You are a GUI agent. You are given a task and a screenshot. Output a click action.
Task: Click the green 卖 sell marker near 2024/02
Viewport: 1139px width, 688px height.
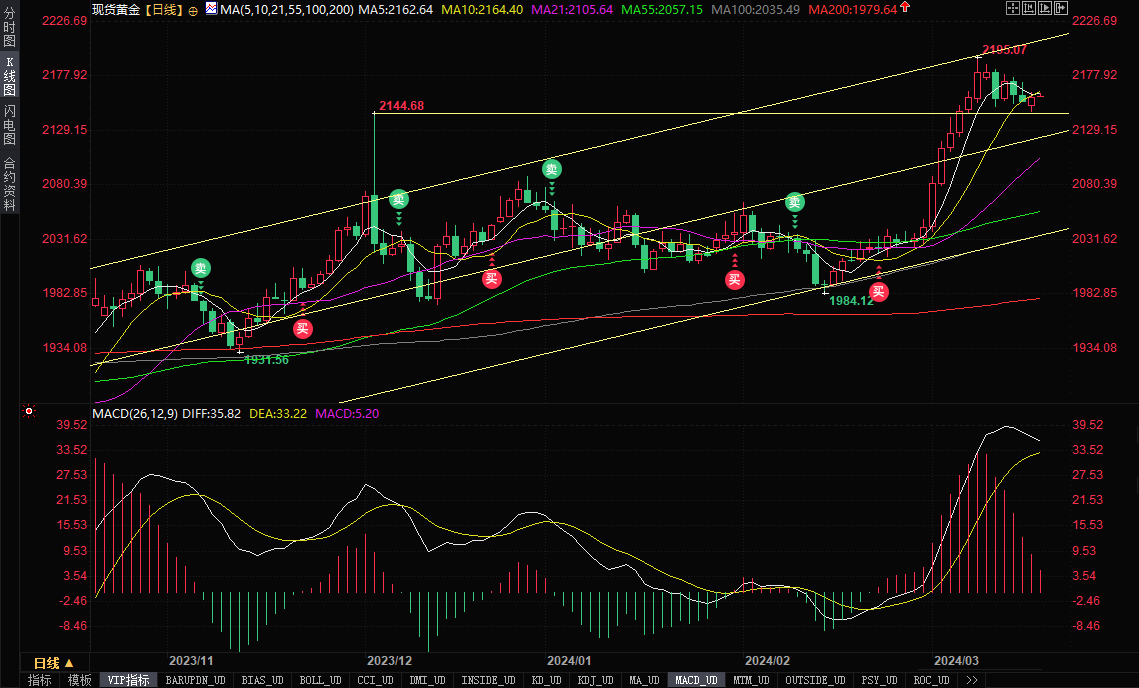pos(795,201)
